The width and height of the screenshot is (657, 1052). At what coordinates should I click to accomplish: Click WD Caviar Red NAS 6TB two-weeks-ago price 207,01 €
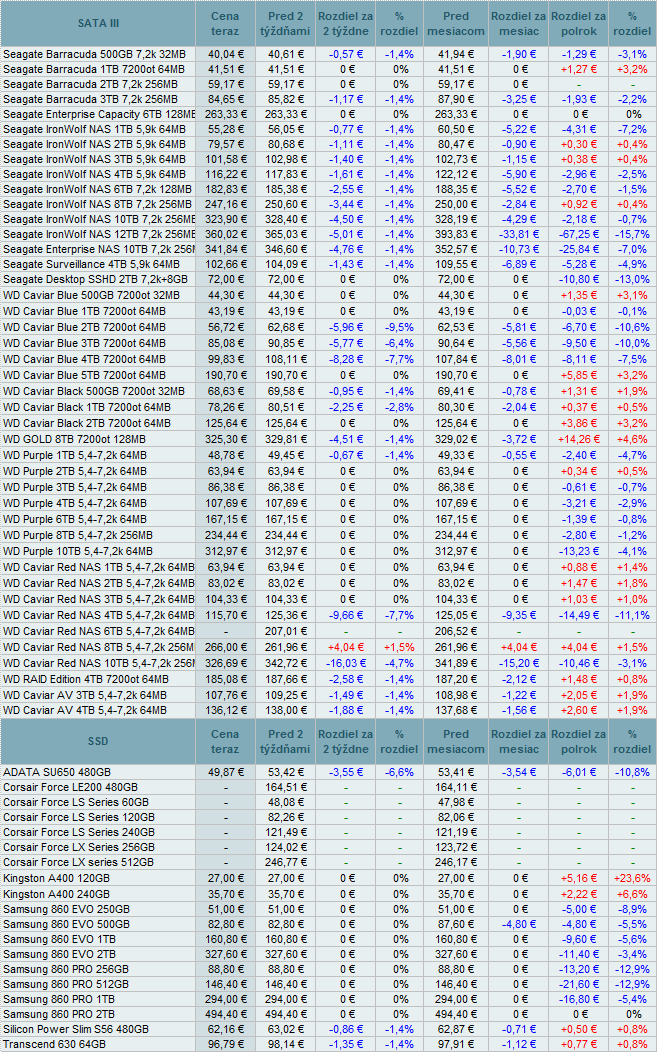coord(285,632)
